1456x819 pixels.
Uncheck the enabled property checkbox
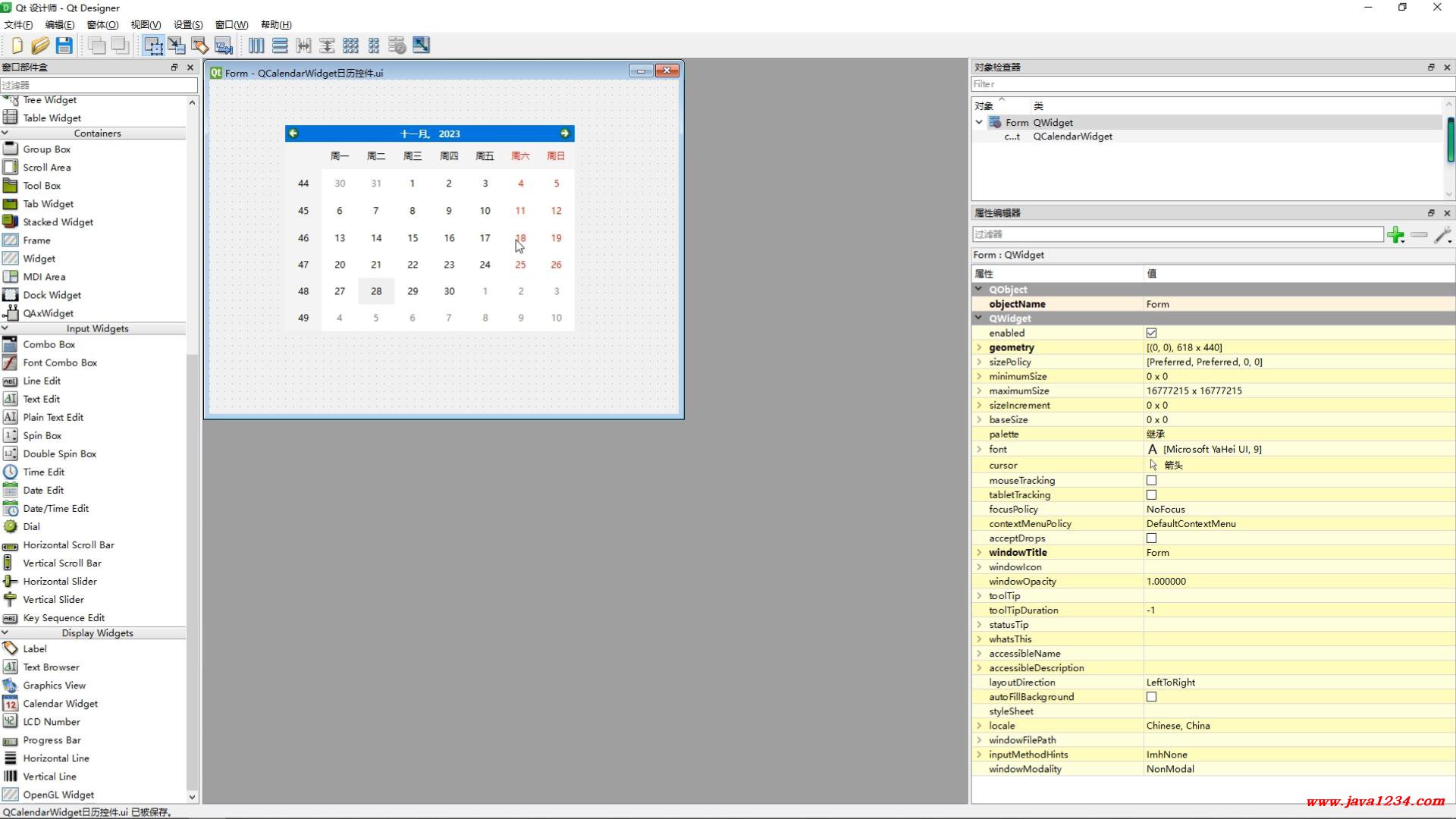coord(1151,333)
